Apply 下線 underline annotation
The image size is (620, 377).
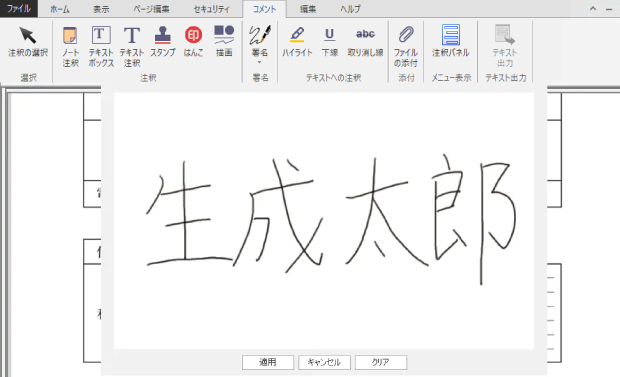(x=329, y=42)
